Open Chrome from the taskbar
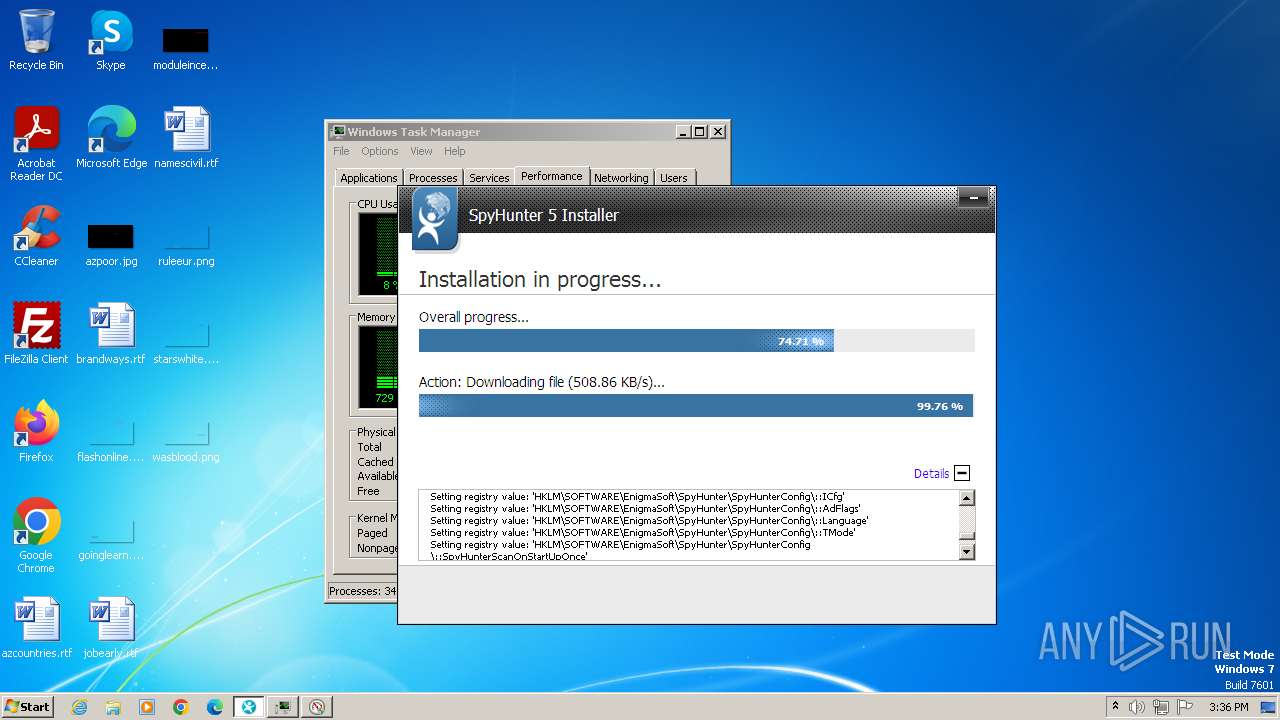Image resolution: width=1280 pixels, height=720 pixels. click(x=181, y=707)
